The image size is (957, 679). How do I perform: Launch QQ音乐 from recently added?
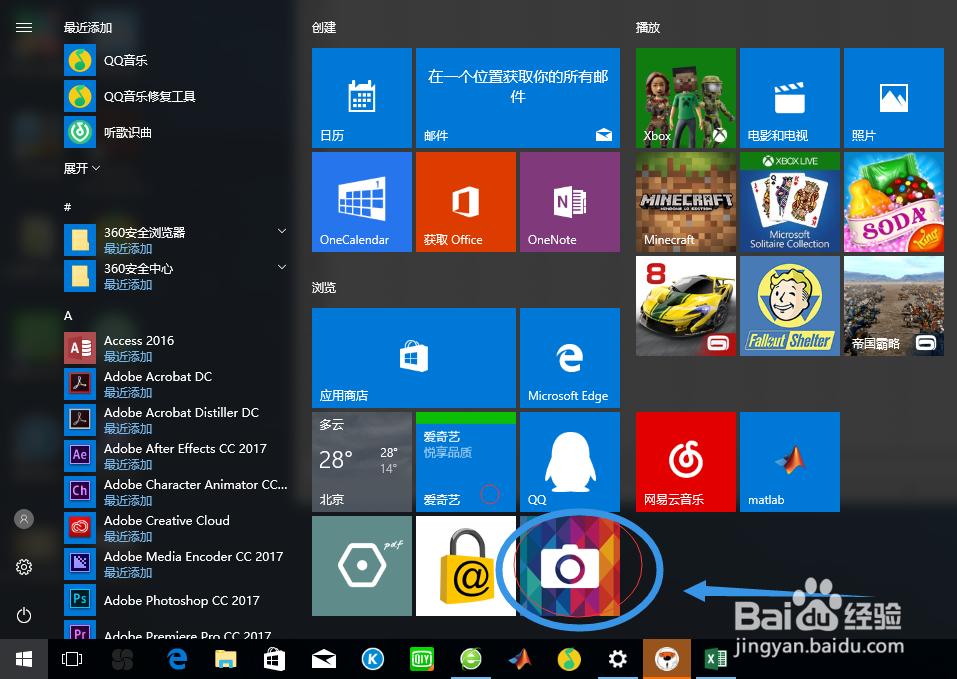tap(176, 60)
